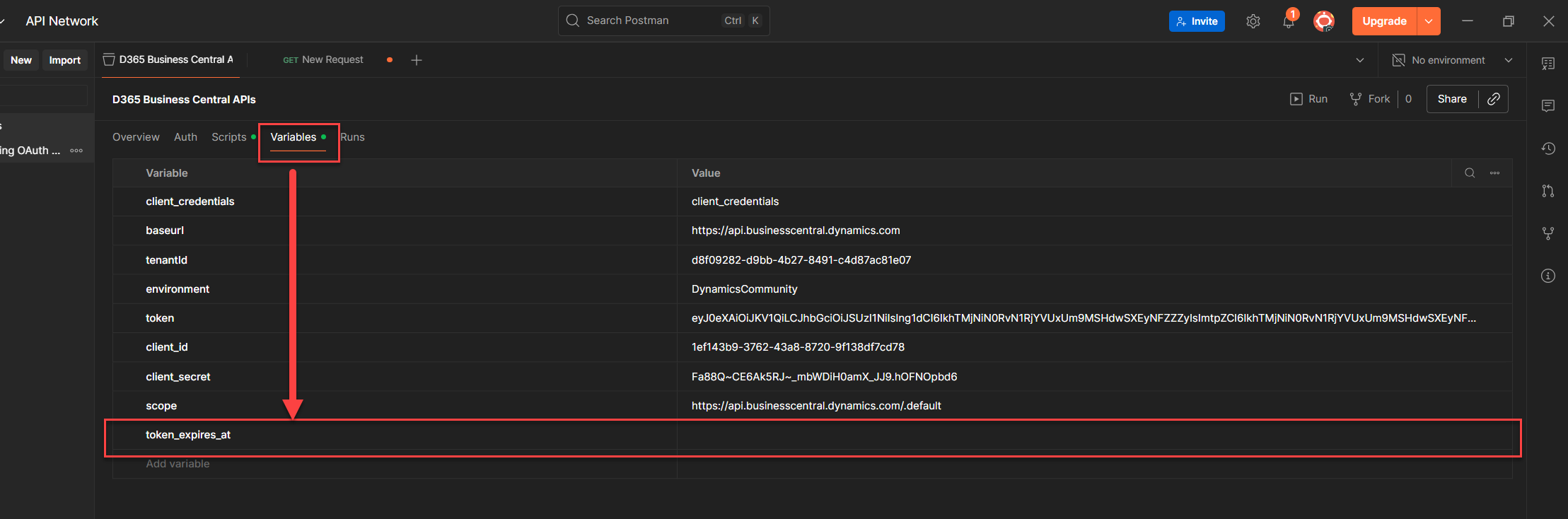Image resolution: width=1568 pixels, height=519 pixels.
Task: Click the D365 Business Central APIs title
Action: point(184,100)
